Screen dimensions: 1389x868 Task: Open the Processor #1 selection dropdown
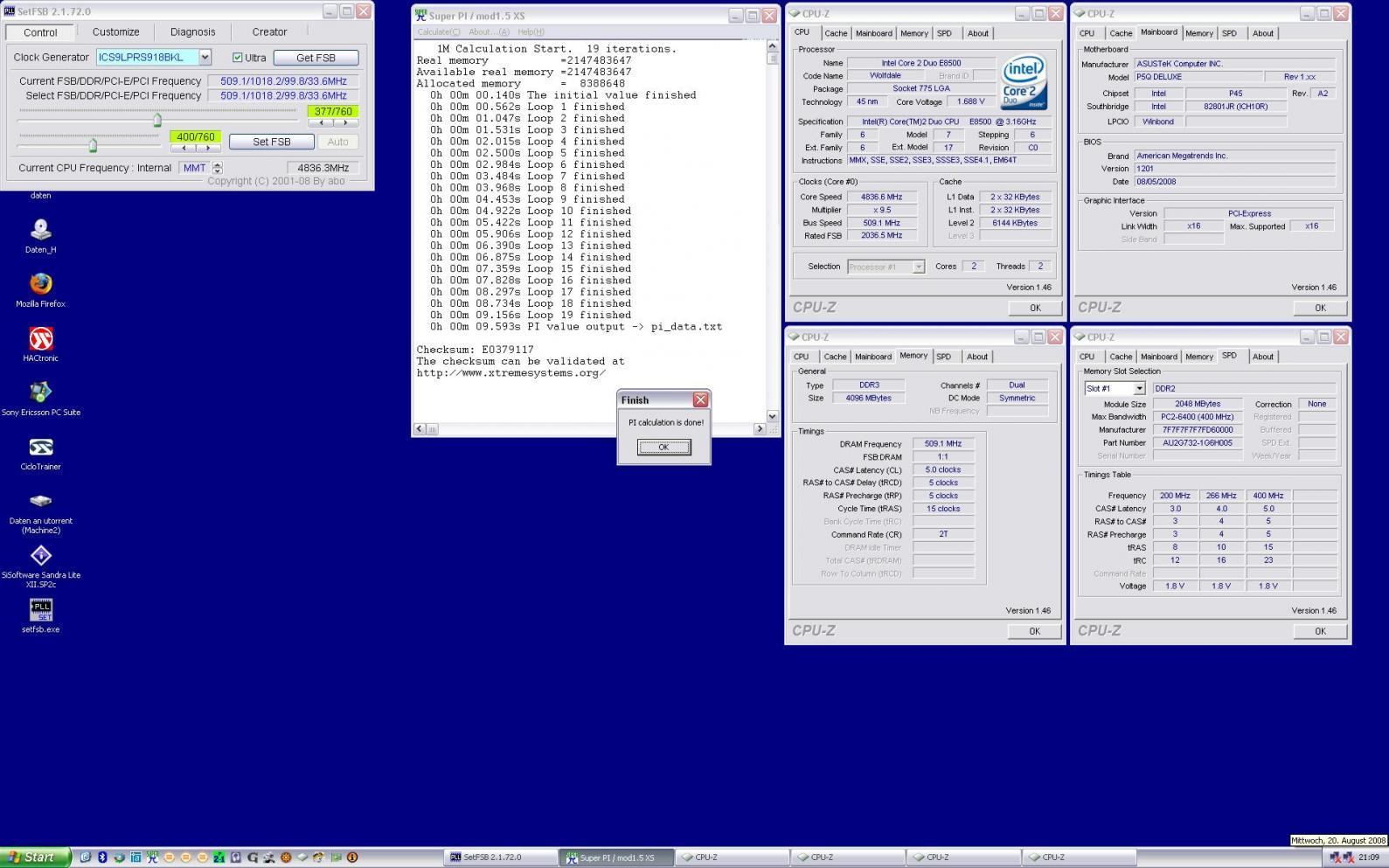click(x=918, y=267)
